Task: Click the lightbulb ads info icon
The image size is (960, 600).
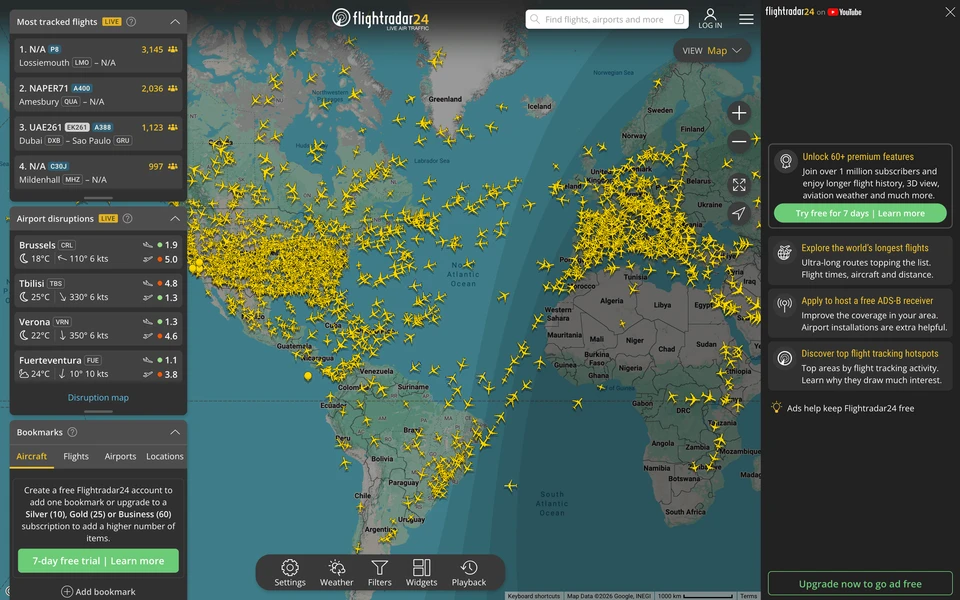Action: [776, 407]
